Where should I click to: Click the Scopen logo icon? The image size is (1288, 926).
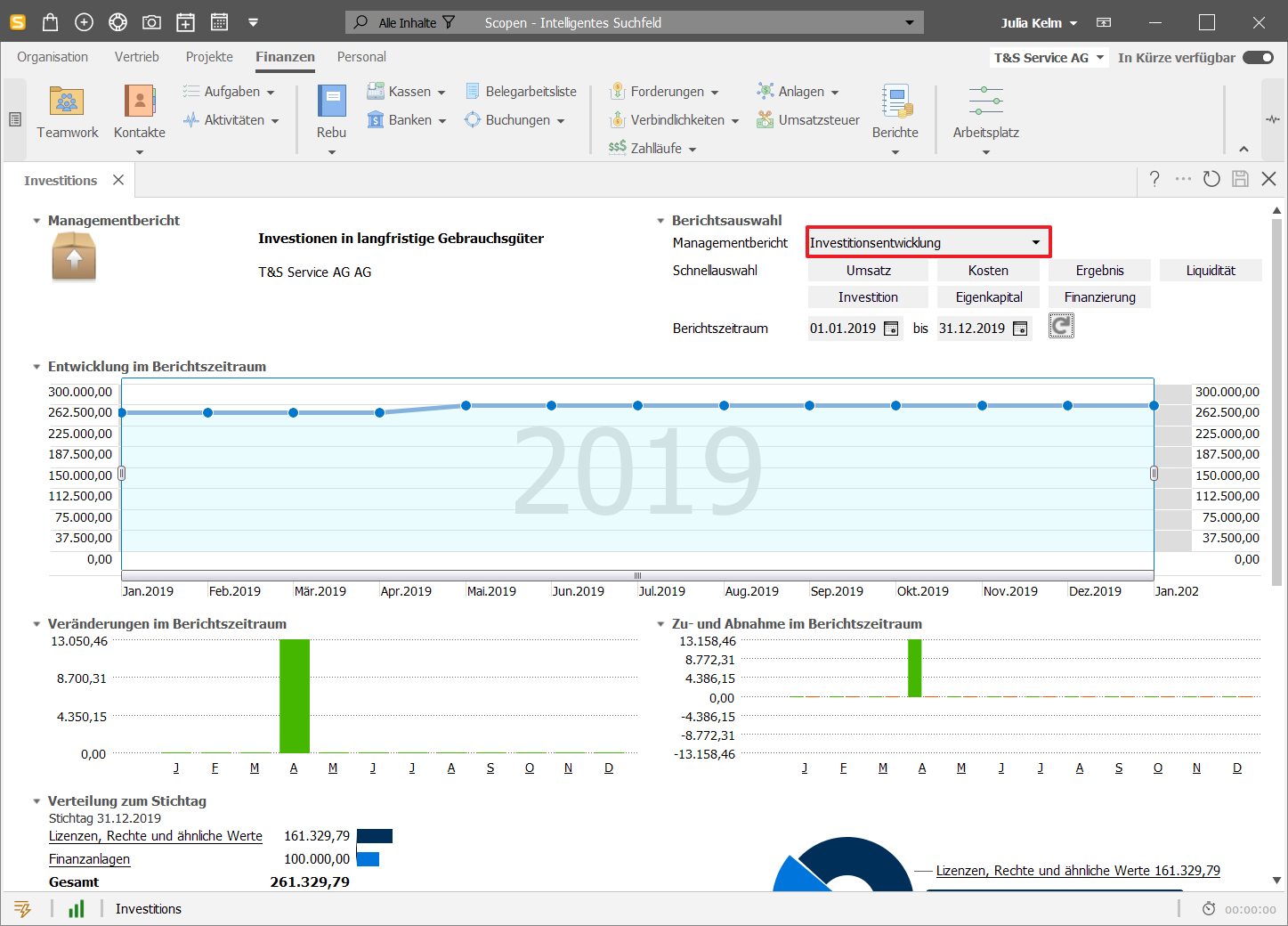pyautogui.click(x=17, y=22)
